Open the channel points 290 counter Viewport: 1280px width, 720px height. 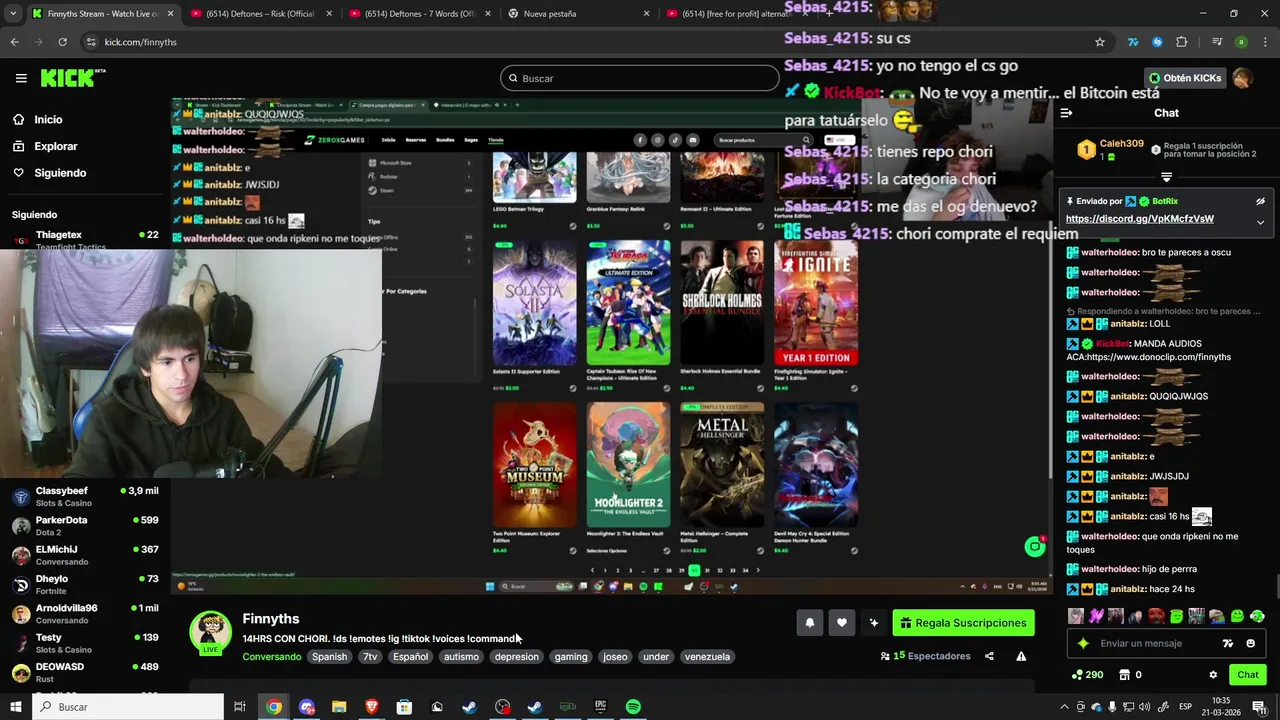point(1087,675)
